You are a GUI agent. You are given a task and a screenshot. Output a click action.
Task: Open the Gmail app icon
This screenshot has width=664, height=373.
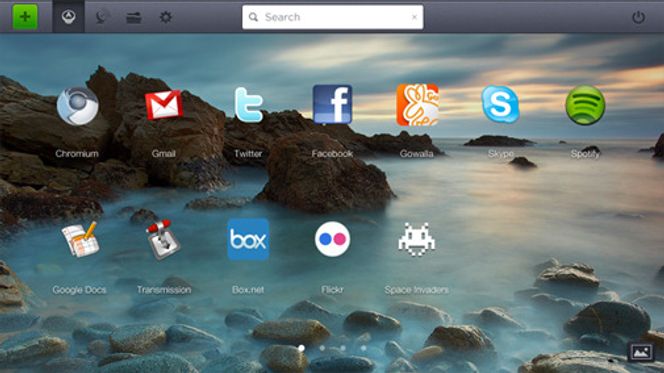pyautogui.click(x=164, y=105)
